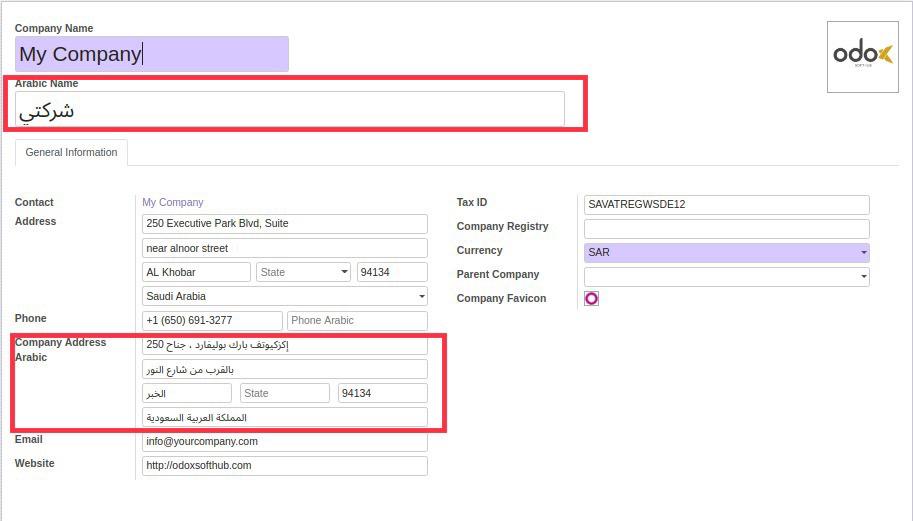Screen dimensions: 913x521
Task: Focus the Tax ID field
Action: click(x=726, y=205)
